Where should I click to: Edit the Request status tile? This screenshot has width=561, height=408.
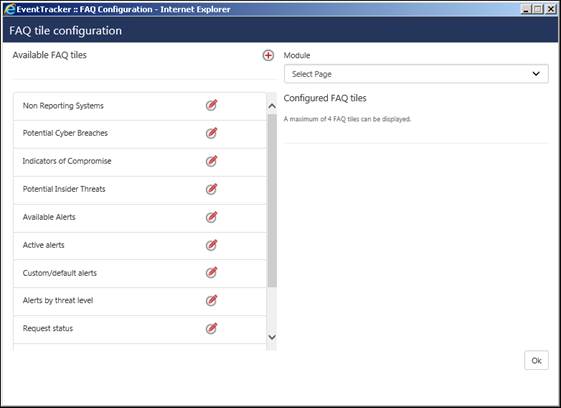point(211,328)
